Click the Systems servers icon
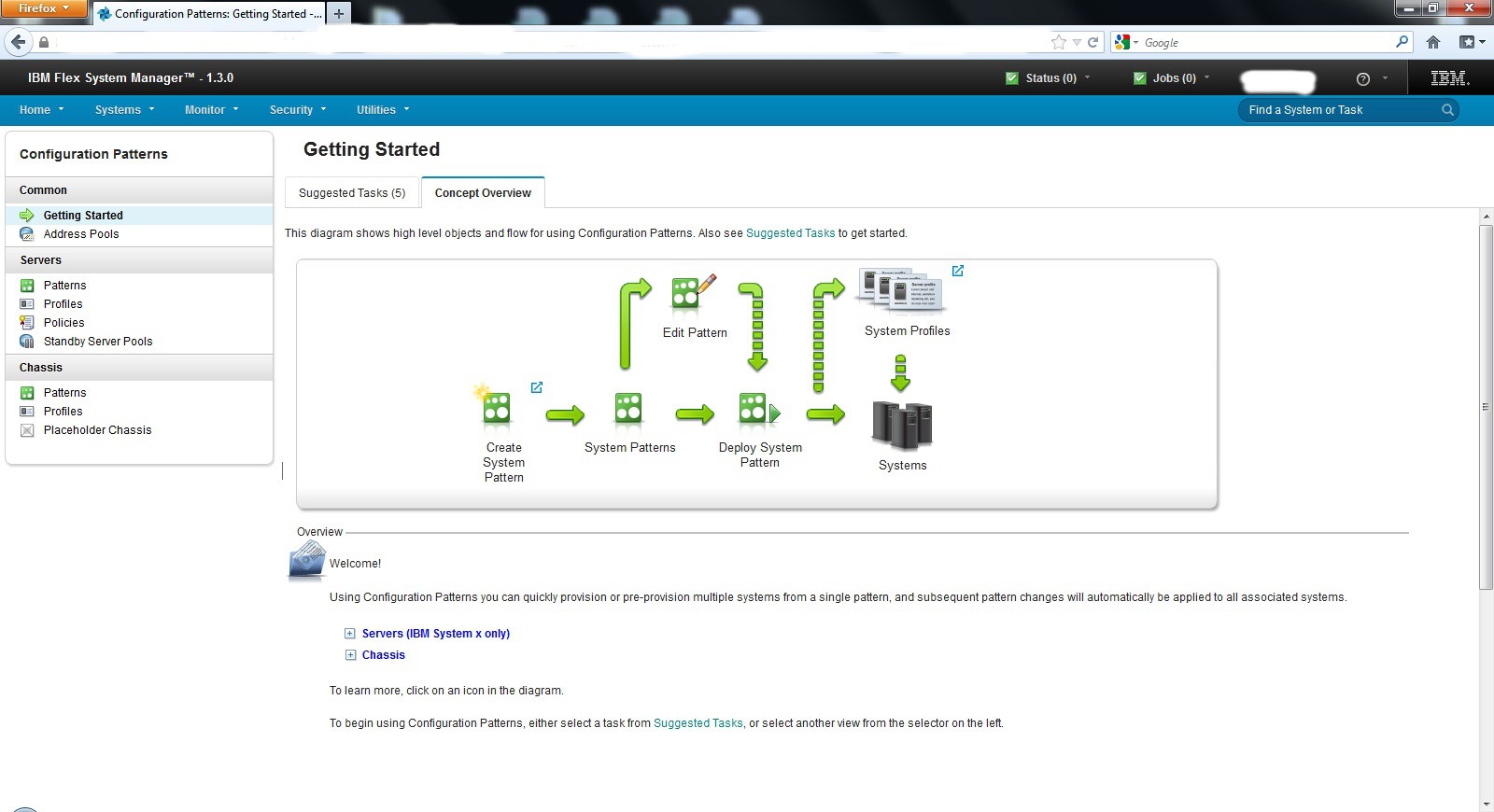Viewport: 1494px width, 812px height. 902,426
